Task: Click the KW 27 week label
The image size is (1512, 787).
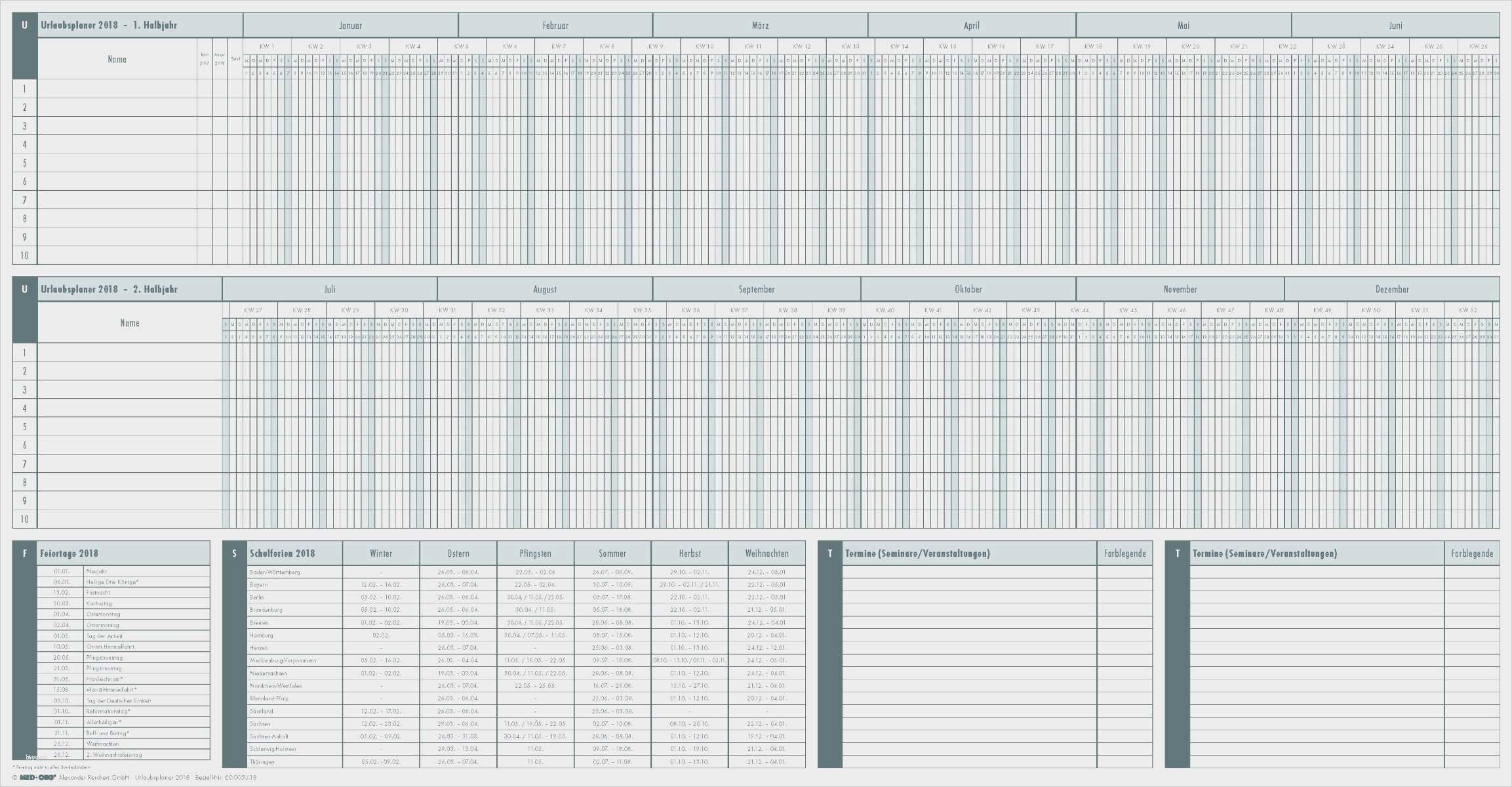Action: click(x=252, y=310)
